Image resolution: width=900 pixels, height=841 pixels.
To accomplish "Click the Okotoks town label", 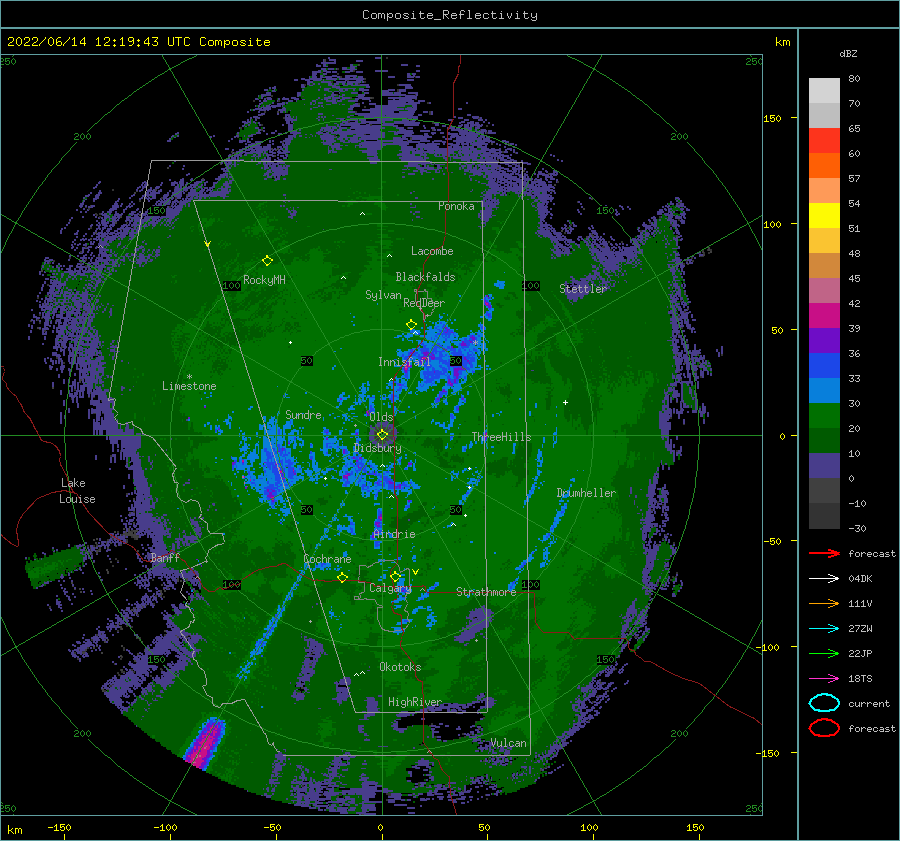I will pos(400,667).
